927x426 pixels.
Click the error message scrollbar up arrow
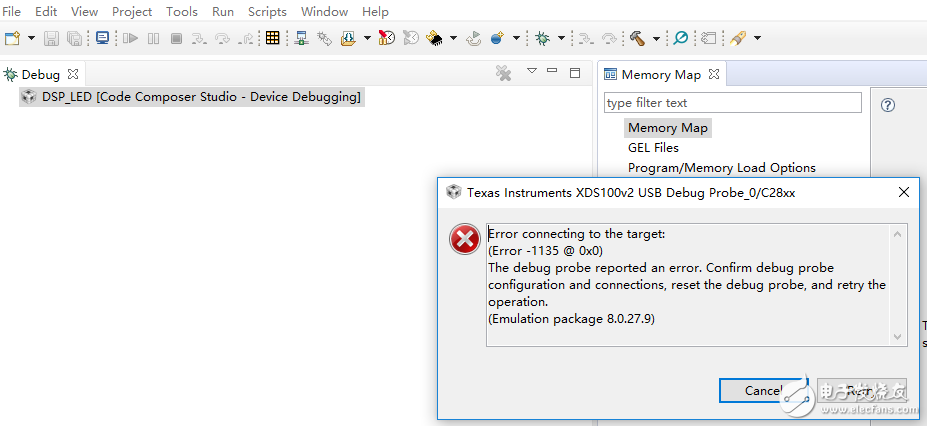click(x=897, y=234)
